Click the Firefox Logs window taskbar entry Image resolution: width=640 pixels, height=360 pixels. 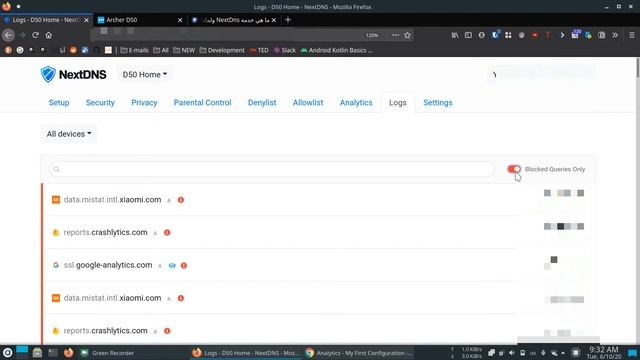247,353
